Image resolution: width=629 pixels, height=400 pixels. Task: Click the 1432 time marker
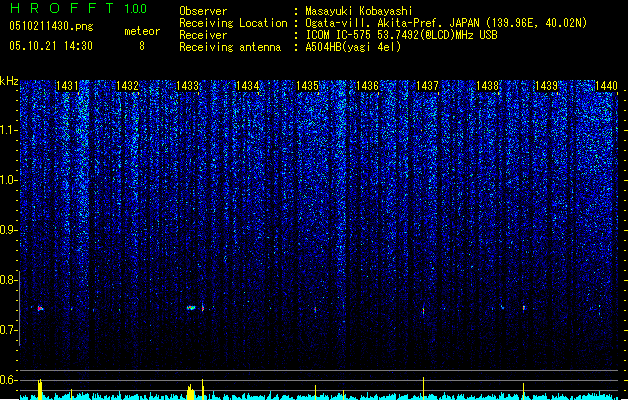pyautogui.click(x=127, y=86)
